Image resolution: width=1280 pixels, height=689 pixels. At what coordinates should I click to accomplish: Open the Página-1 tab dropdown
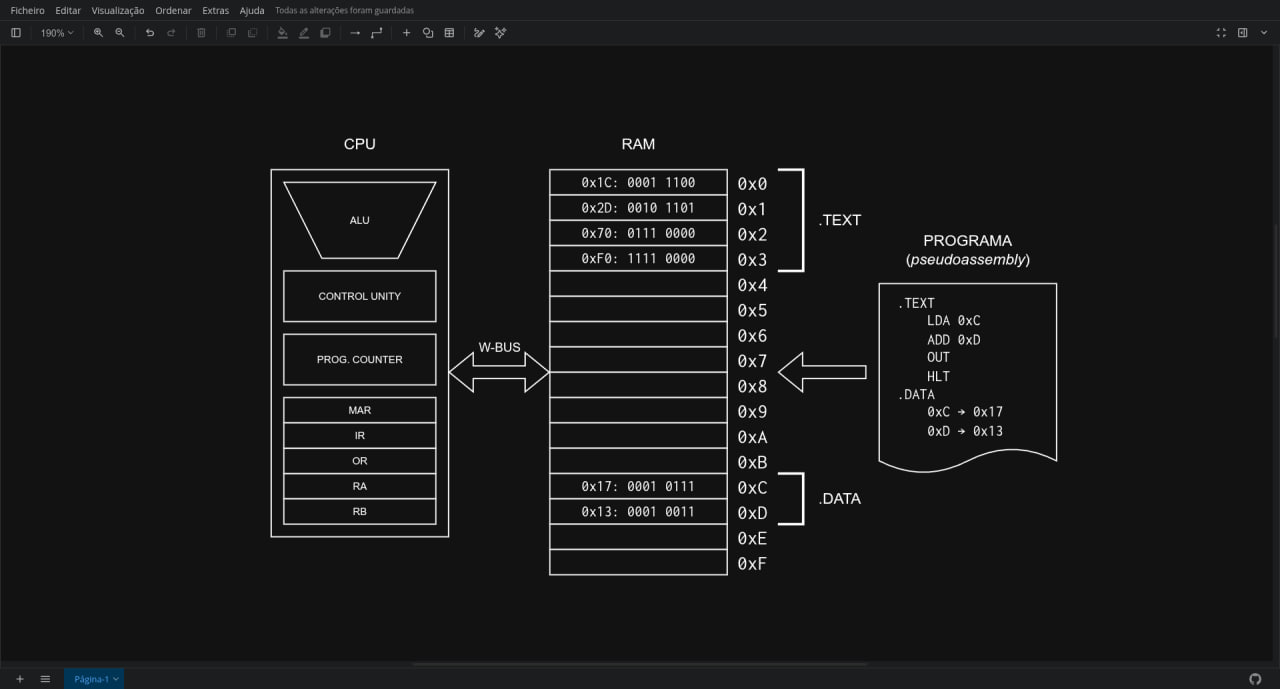pos(96,679)
